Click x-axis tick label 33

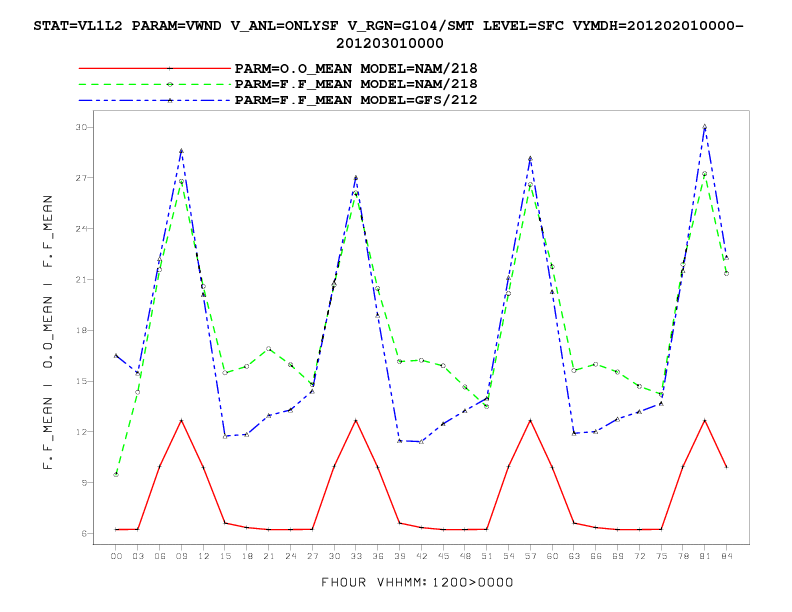pyautogui.click(x=356, y=556)
